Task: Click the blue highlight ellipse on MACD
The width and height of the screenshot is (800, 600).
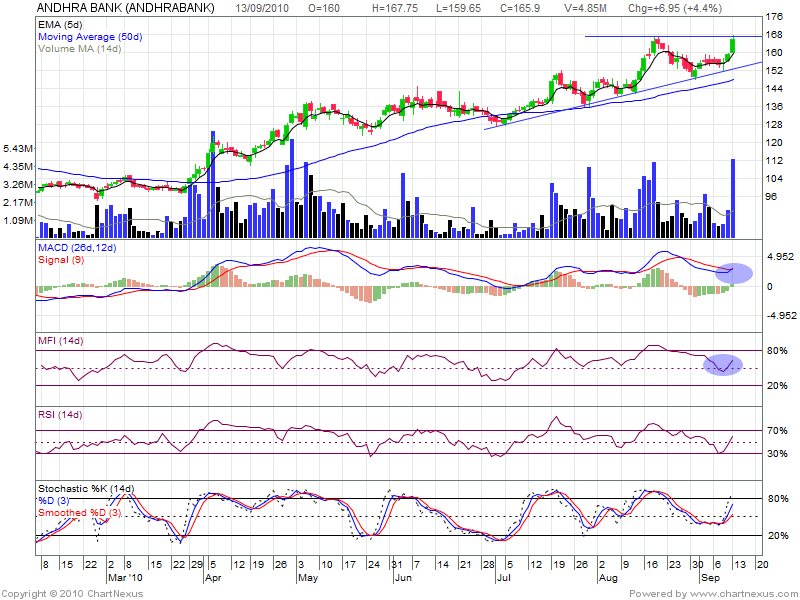Action: coord(732,272)
